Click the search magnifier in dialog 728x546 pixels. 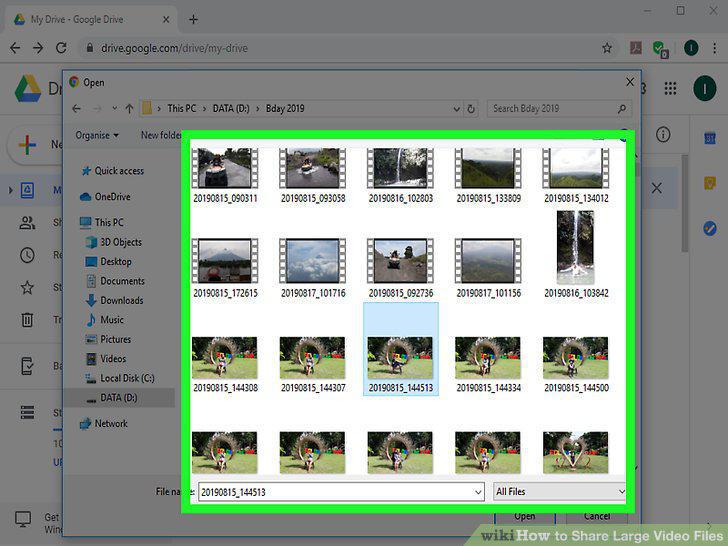622,109
